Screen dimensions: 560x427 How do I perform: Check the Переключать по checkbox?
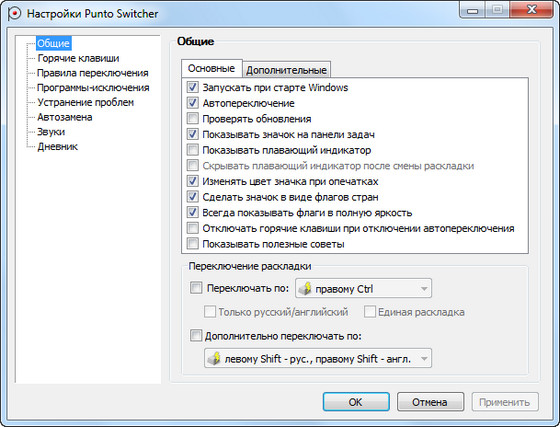click(x=196, y=288)
